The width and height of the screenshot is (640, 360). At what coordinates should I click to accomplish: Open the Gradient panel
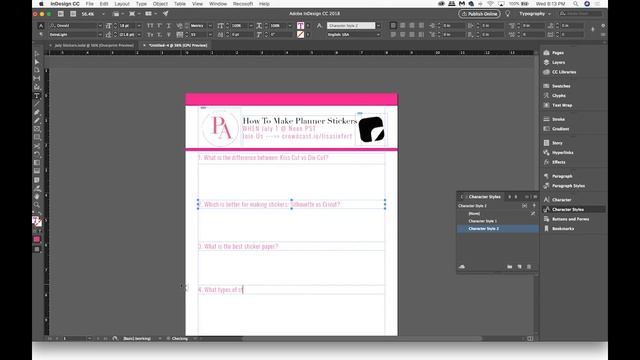[x=560, y=129]
